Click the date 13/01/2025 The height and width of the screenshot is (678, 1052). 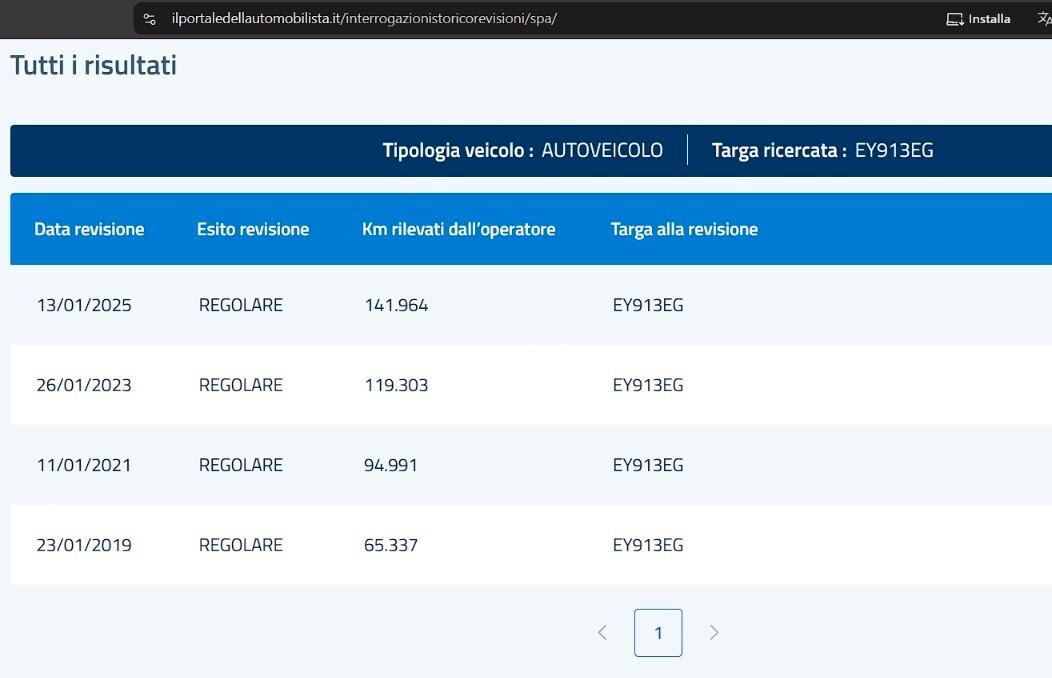tap(84, 305)
